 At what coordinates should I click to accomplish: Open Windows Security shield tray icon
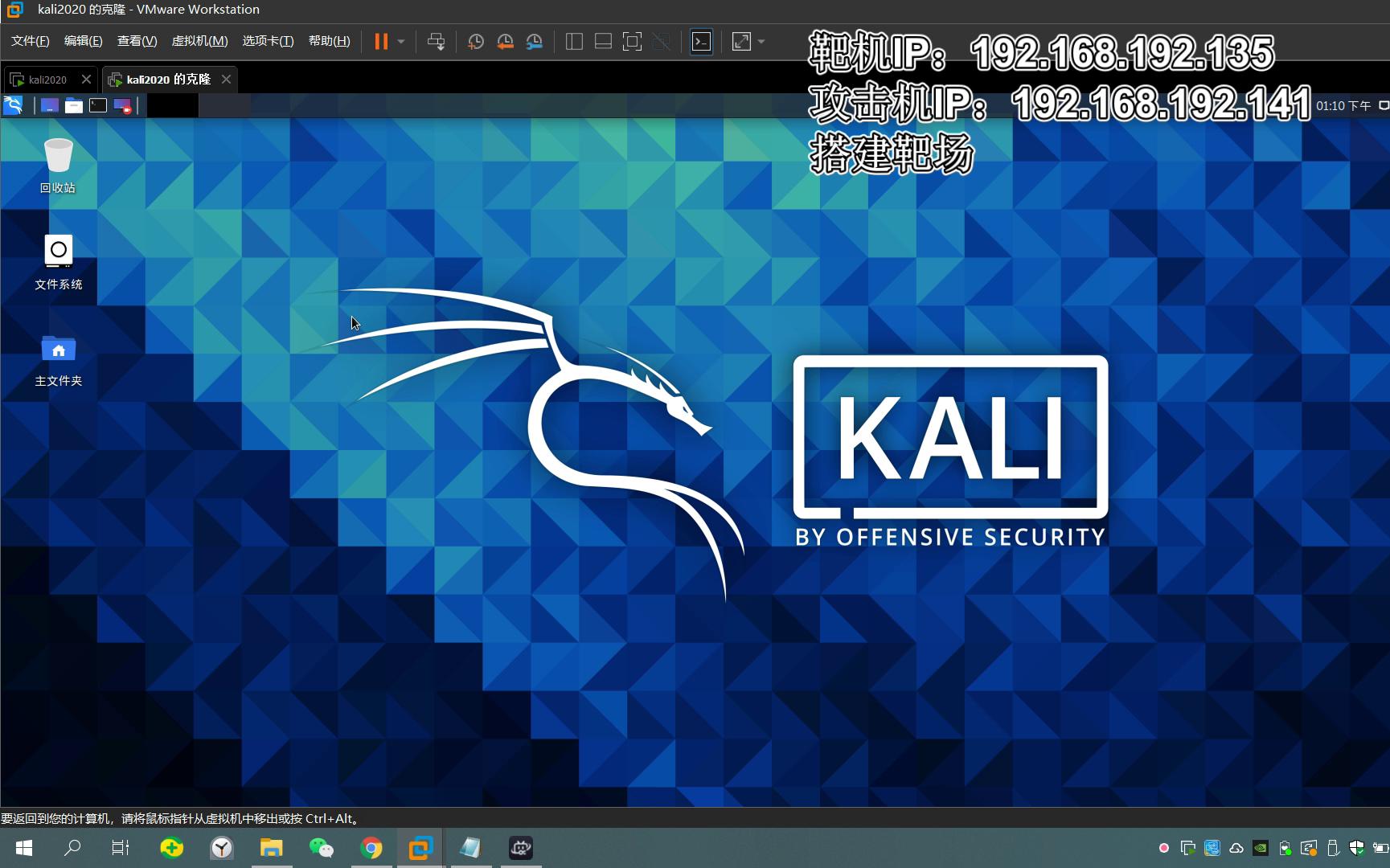(x=1357, y=848)
